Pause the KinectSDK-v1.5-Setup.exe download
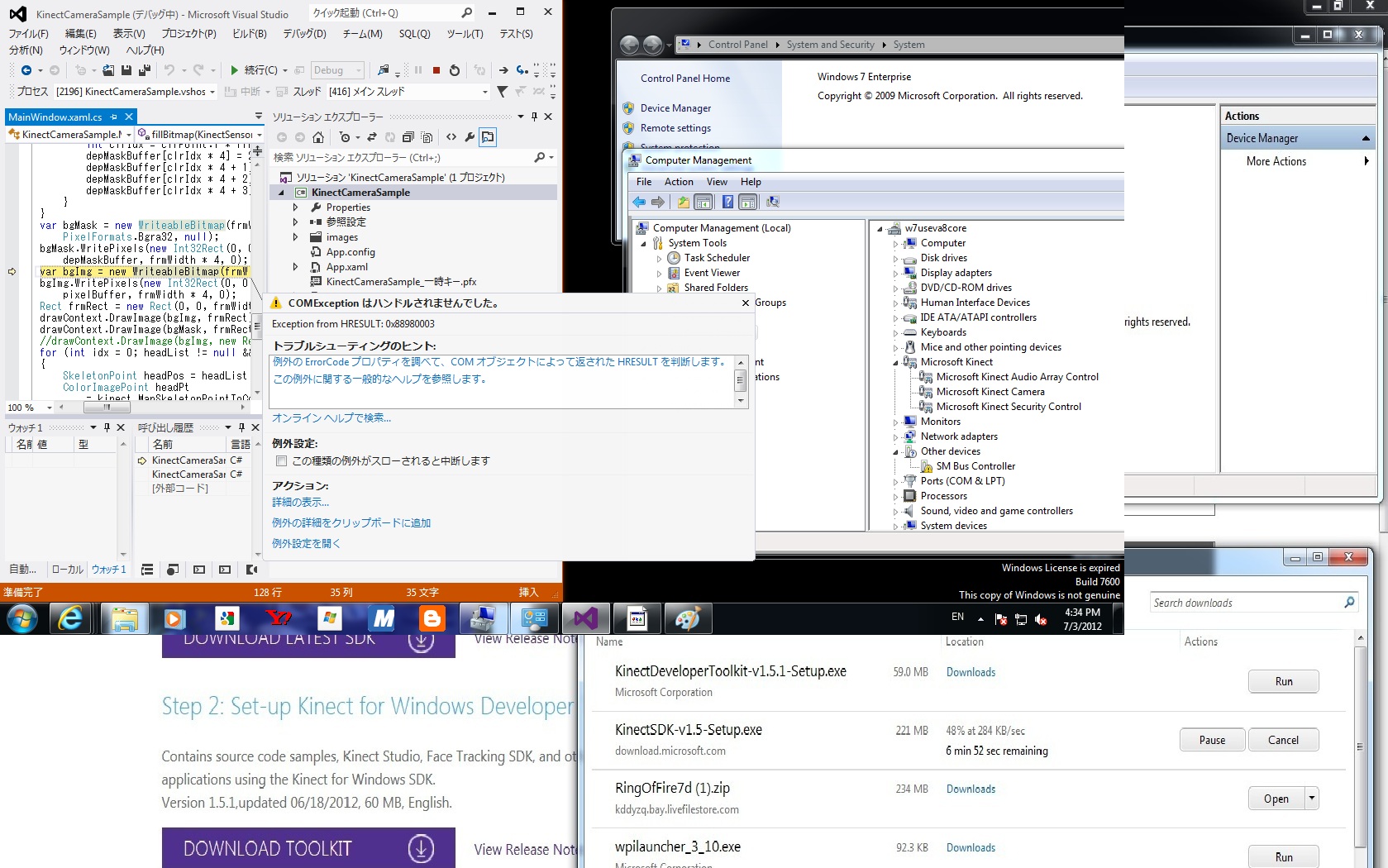The height and width of the screenshot is (868, 1388). coord(1211,740)
